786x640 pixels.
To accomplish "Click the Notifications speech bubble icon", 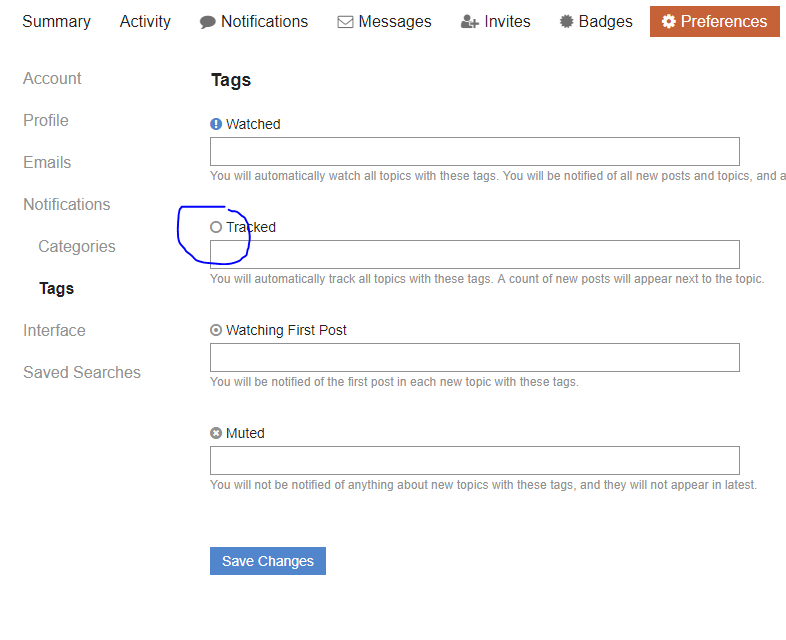I will point(208,22).
